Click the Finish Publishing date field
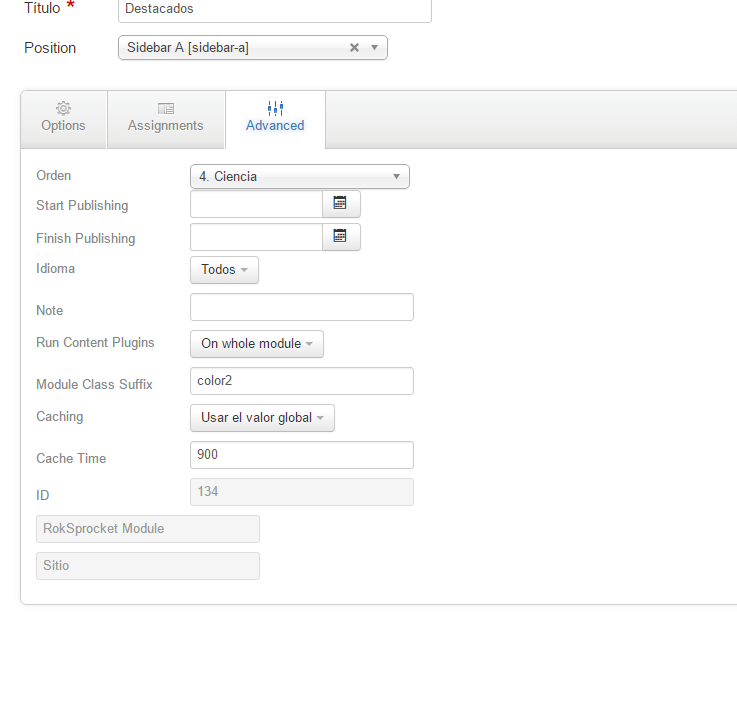This screenshot has height=703, width=737. point(257,237)
